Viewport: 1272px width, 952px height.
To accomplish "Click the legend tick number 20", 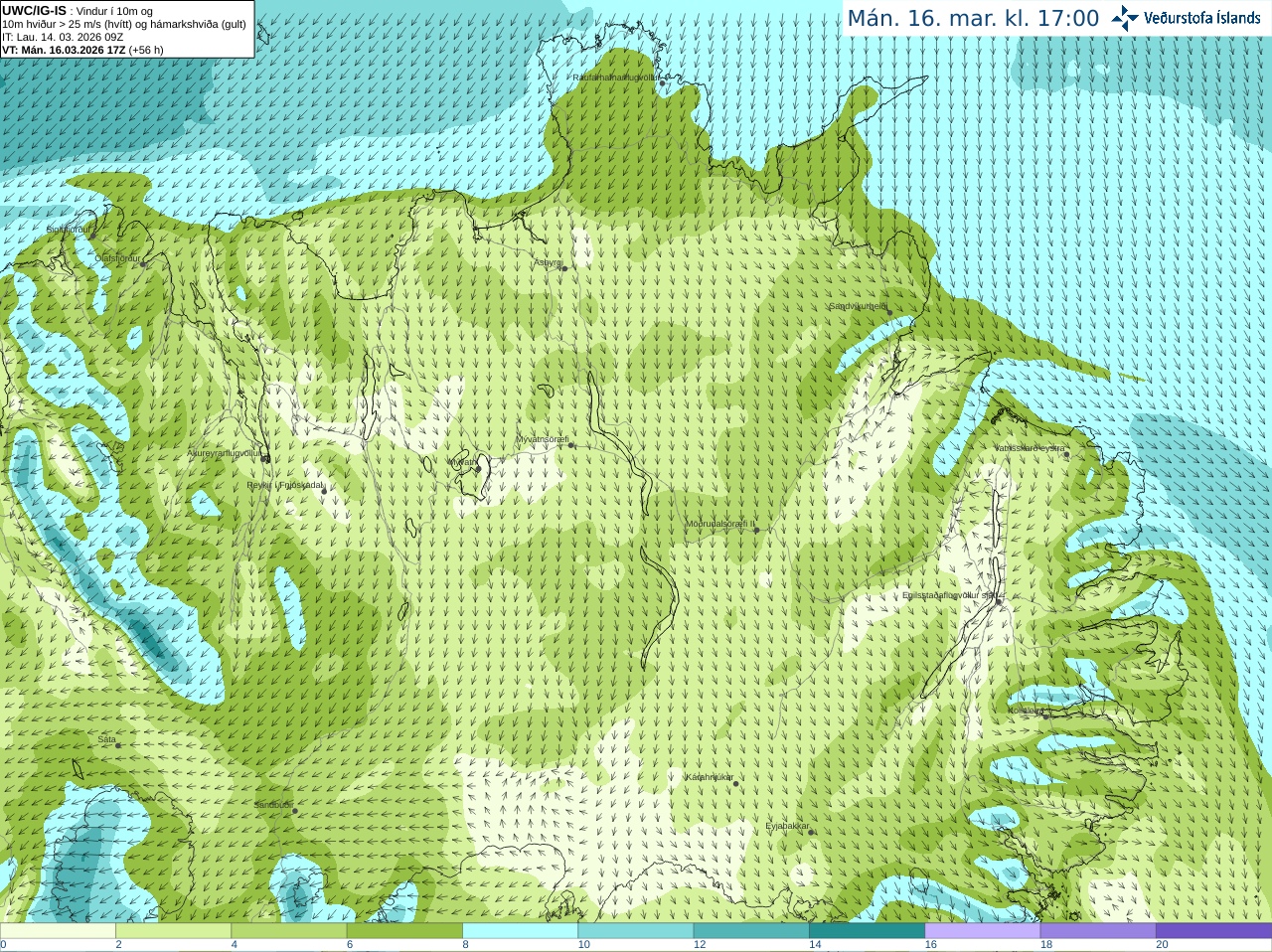I will tap(1162, 945).
